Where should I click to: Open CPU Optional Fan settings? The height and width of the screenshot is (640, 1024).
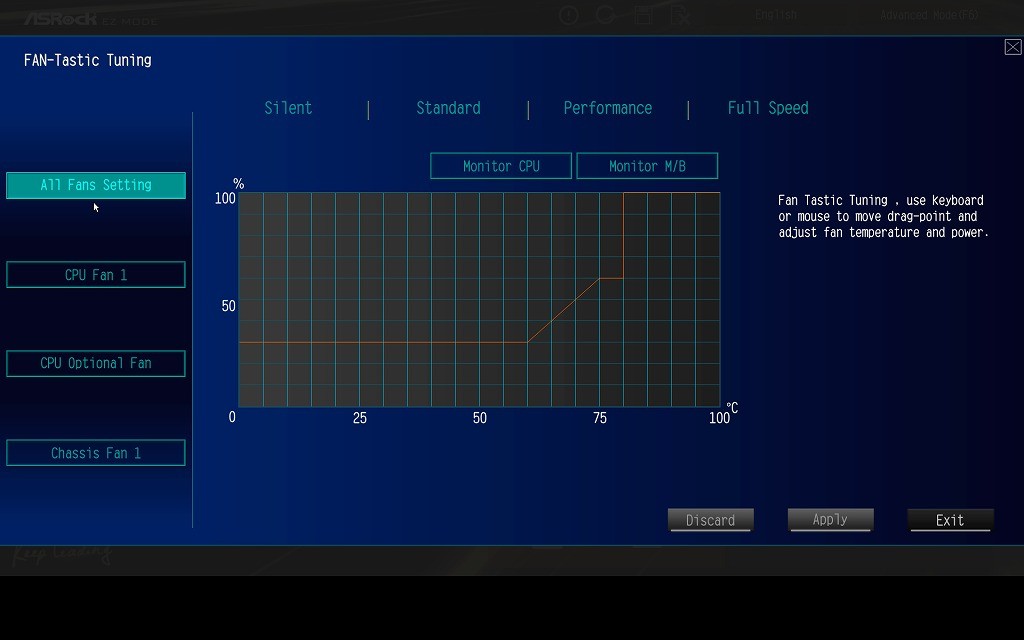pos(96,363)
